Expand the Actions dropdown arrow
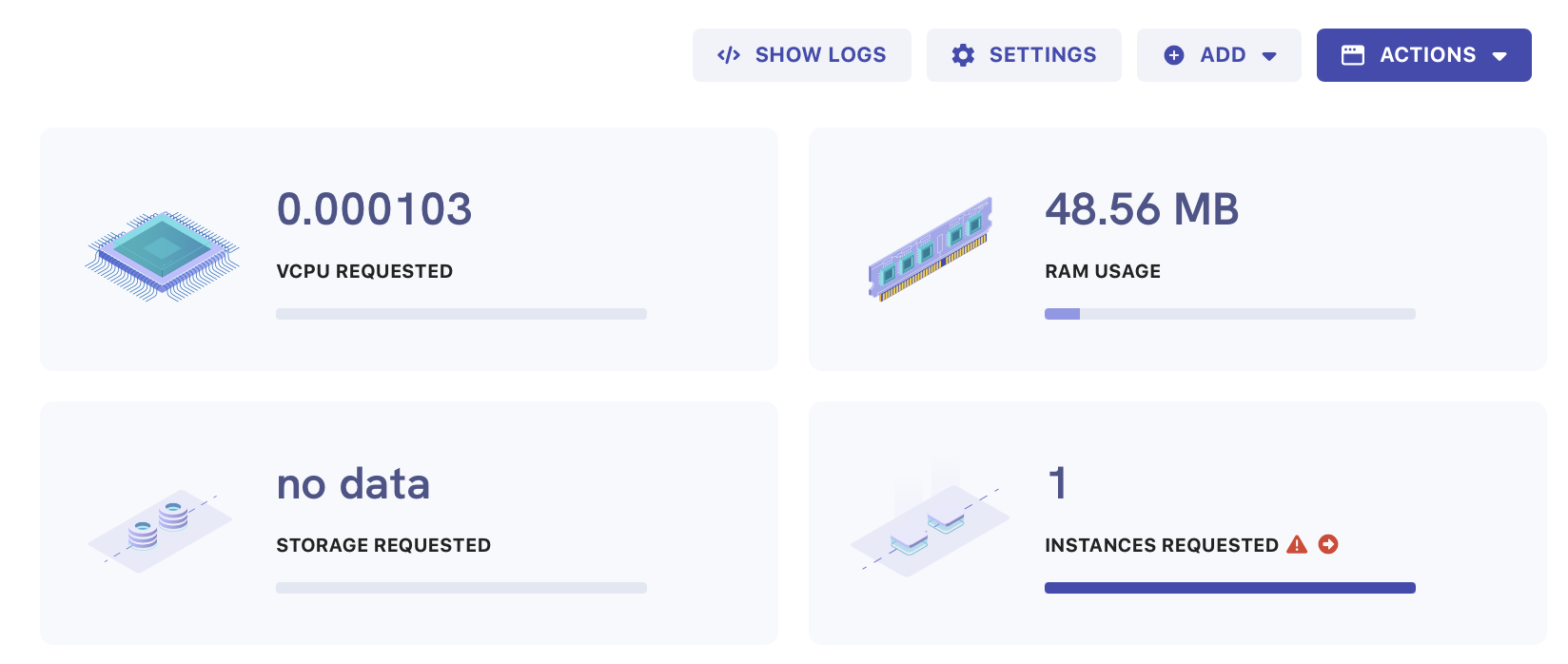The height and width of the screenshot is (664, 1568). tap(1499, 56)
